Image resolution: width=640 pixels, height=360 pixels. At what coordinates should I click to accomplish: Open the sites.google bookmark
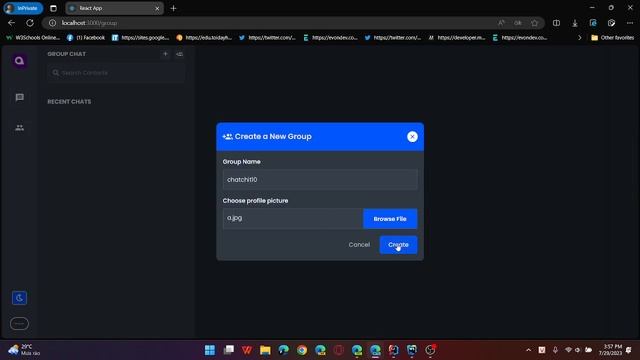tap(140, 38)
